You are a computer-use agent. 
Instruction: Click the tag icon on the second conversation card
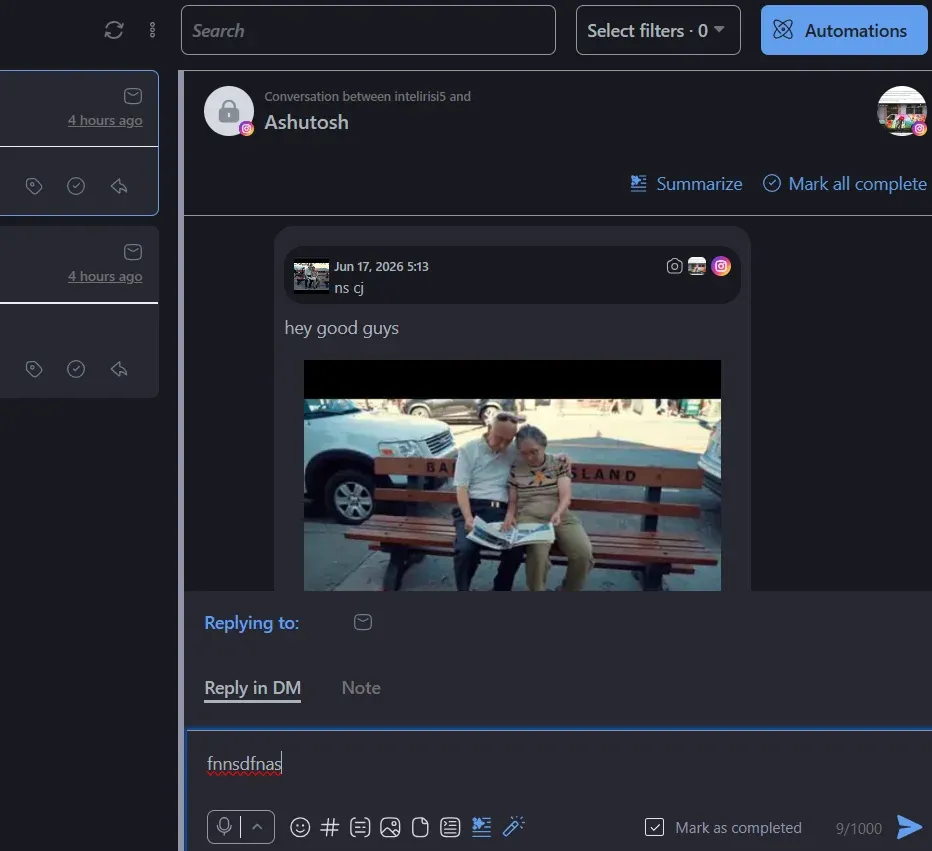click(34, 369)
